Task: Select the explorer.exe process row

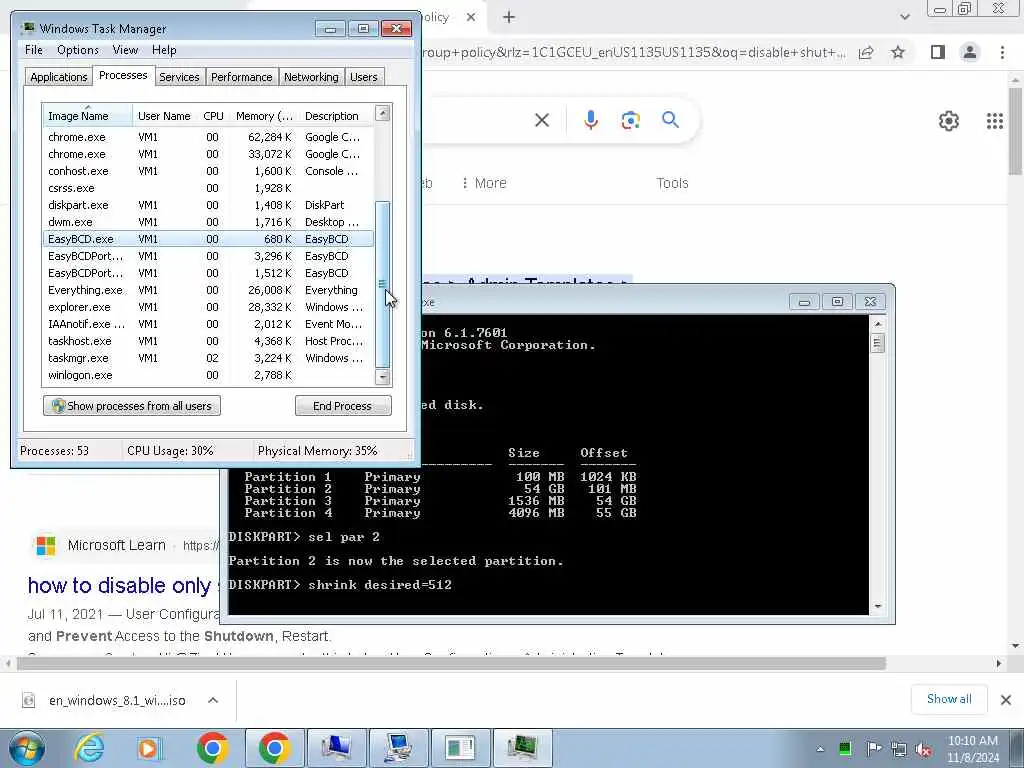Action: click(x=208, y=307)
